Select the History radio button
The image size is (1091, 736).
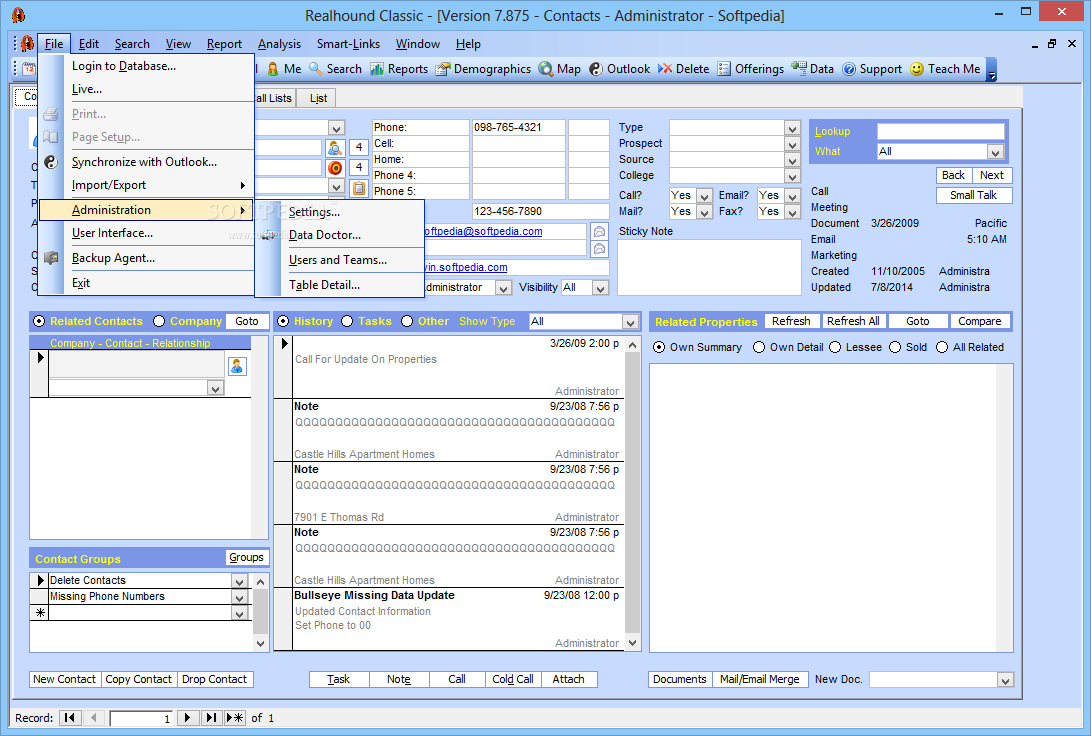tap(283, 321)
